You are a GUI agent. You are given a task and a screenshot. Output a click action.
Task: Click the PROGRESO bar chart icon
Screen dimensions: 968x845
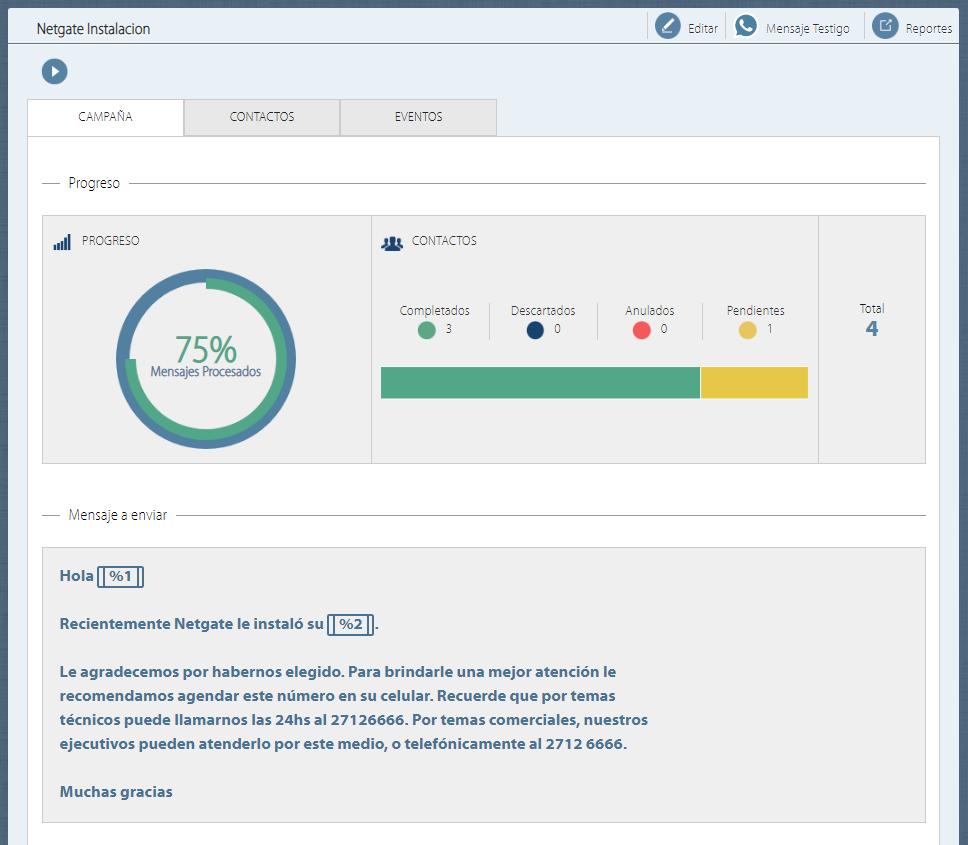click(x=62, y=242)
